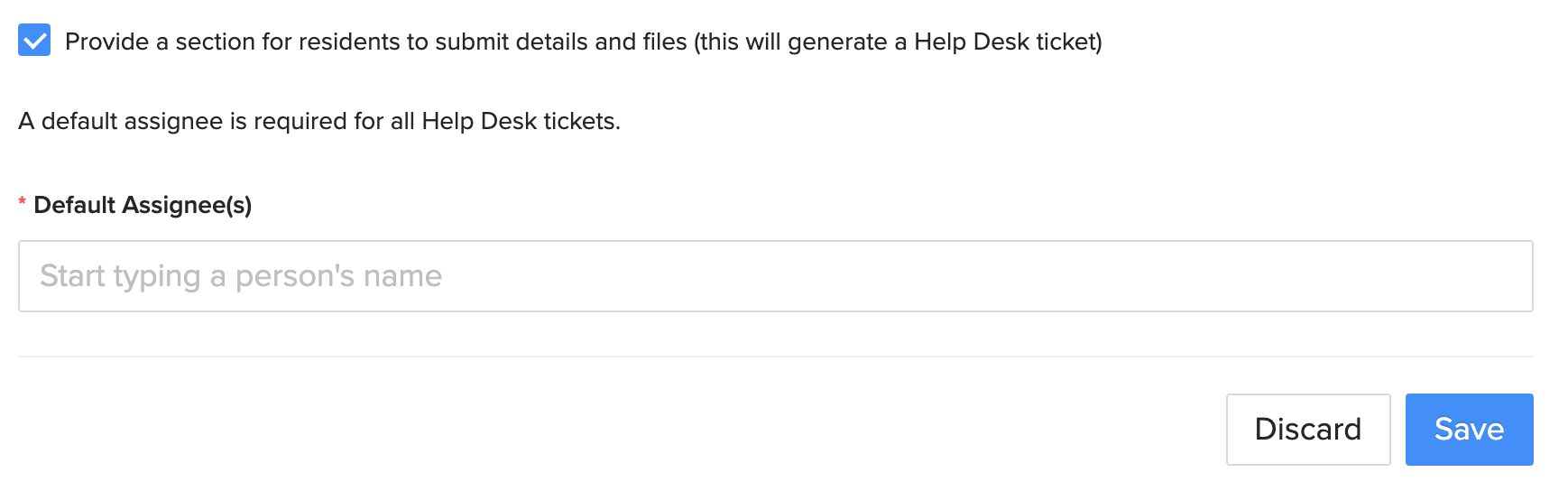
Task: Click the 'Default Assignee(s)' field label
Action: pyautogui.click(x=143, y=205)
